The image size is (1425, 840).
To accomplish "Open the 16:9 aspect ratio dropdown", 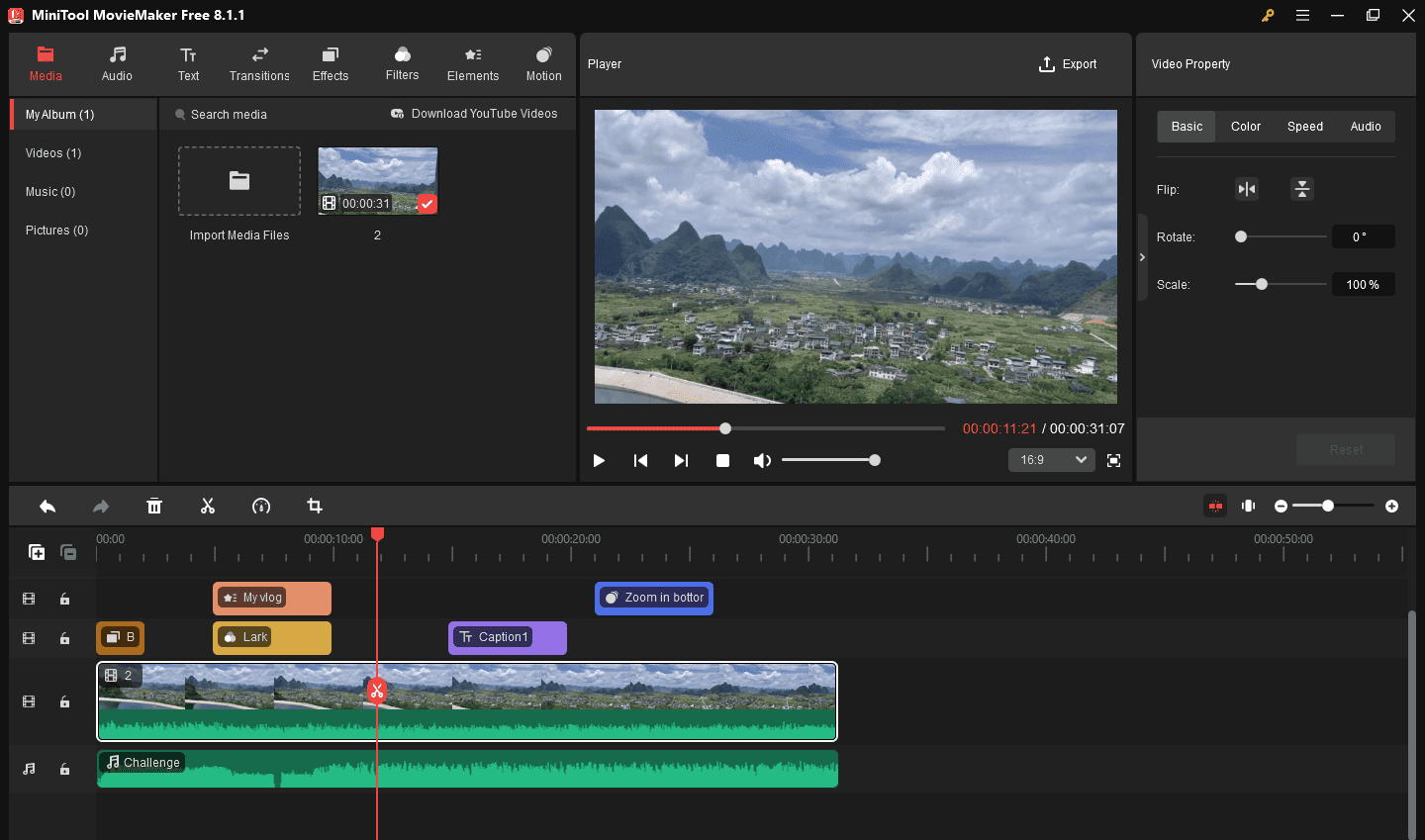I will point(1051,460).
